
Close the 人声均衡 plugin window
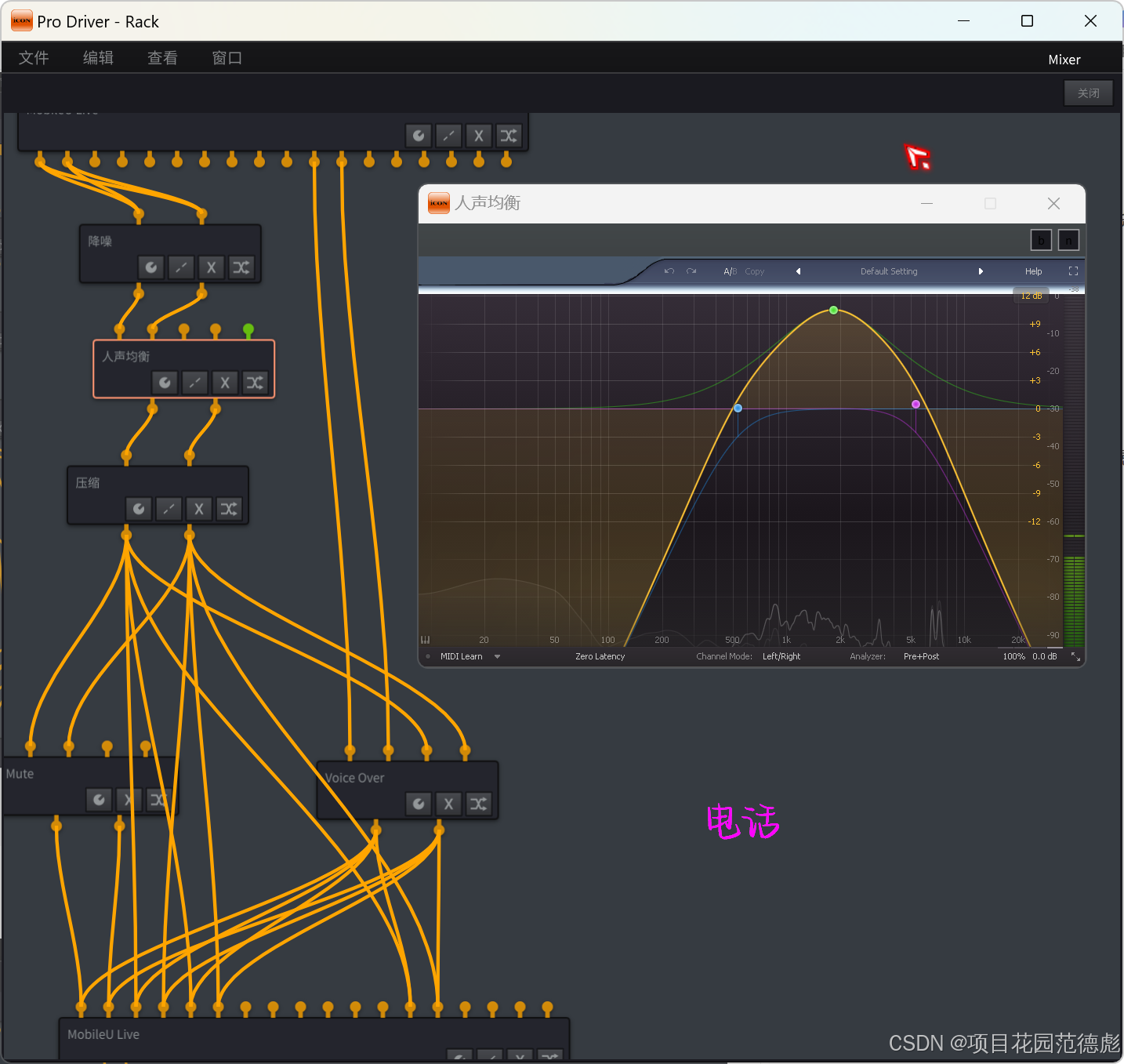(1053, 204)
